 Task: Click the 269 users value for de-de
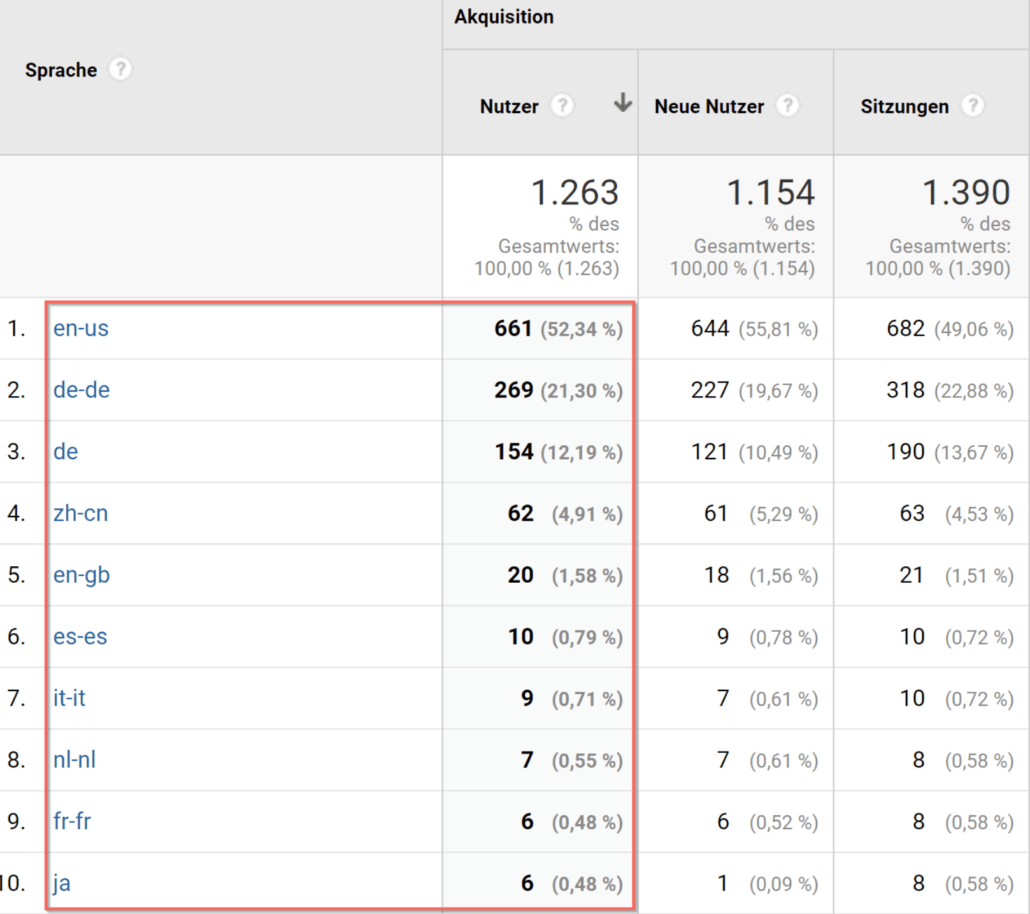pyautogui.click(x=513, y=390)
